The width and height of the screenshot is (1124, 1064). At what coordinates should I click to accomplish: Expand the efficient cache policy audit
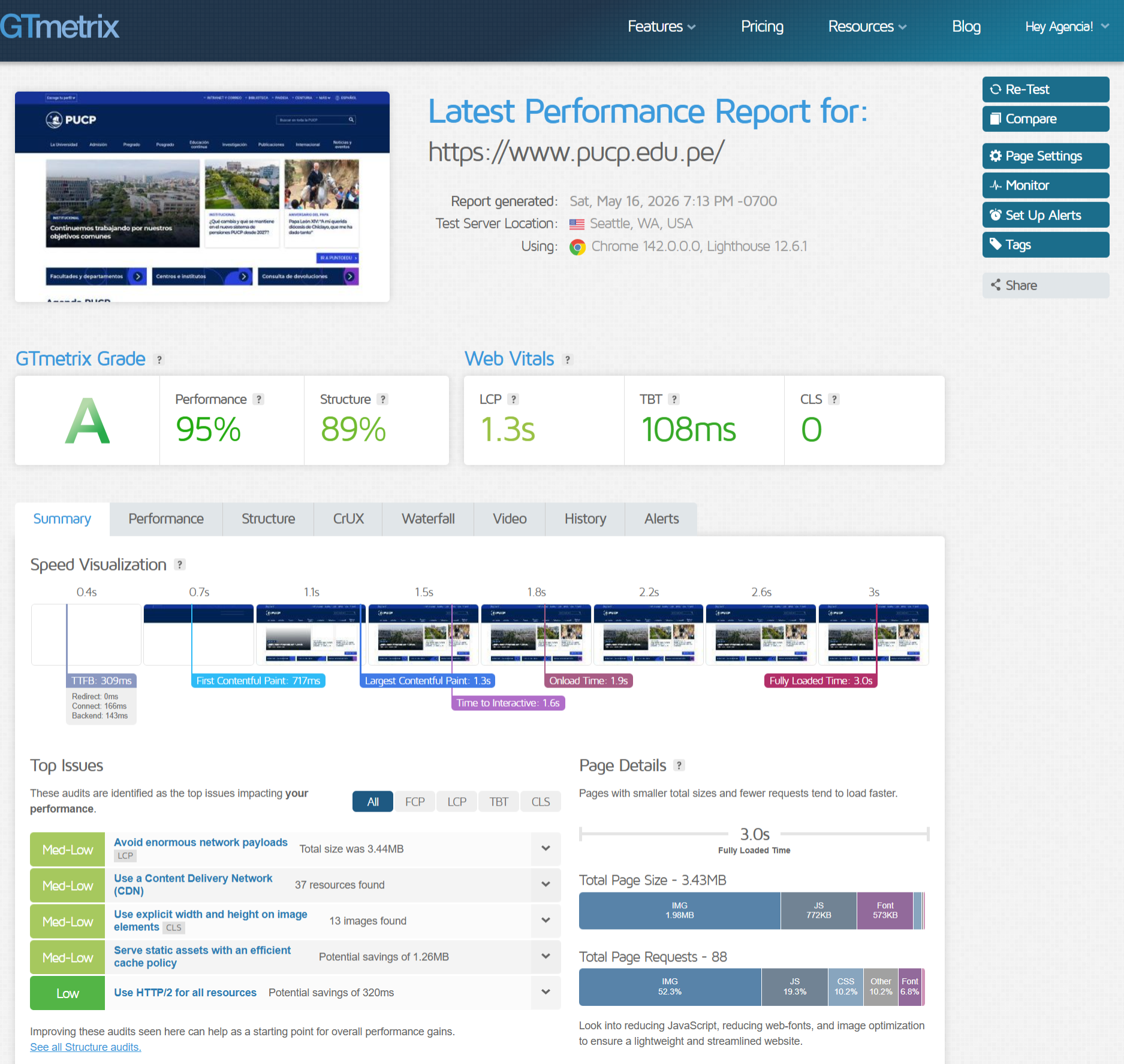[546, 957]
